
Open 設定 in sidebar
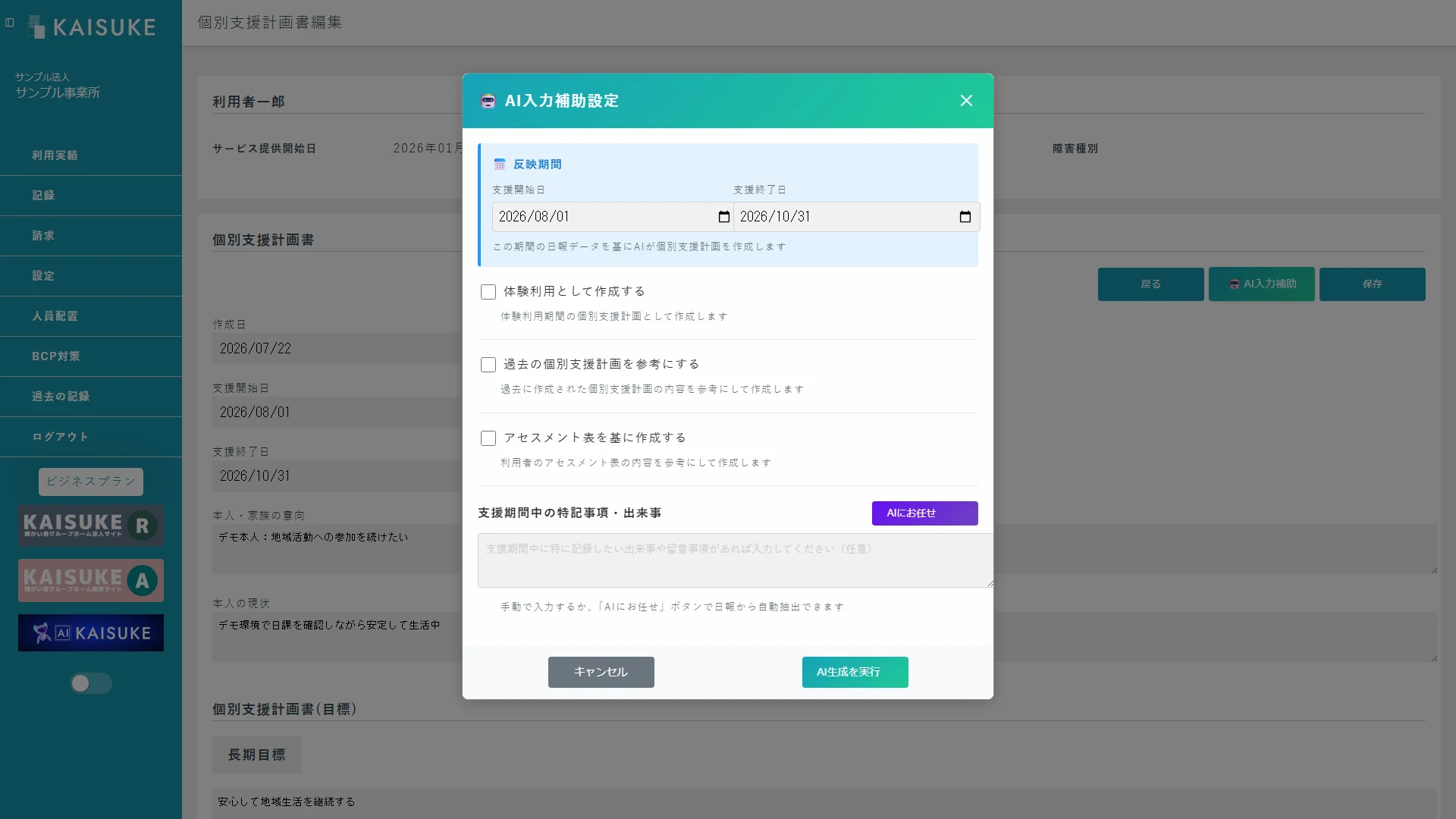[x=91, y=276]
